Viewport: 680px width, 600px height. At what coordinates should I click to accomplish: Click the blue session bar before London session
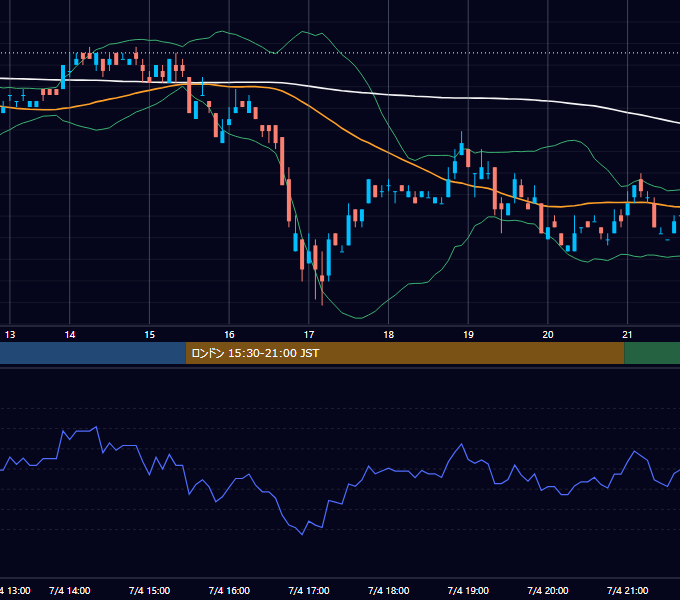click(93, 353)
